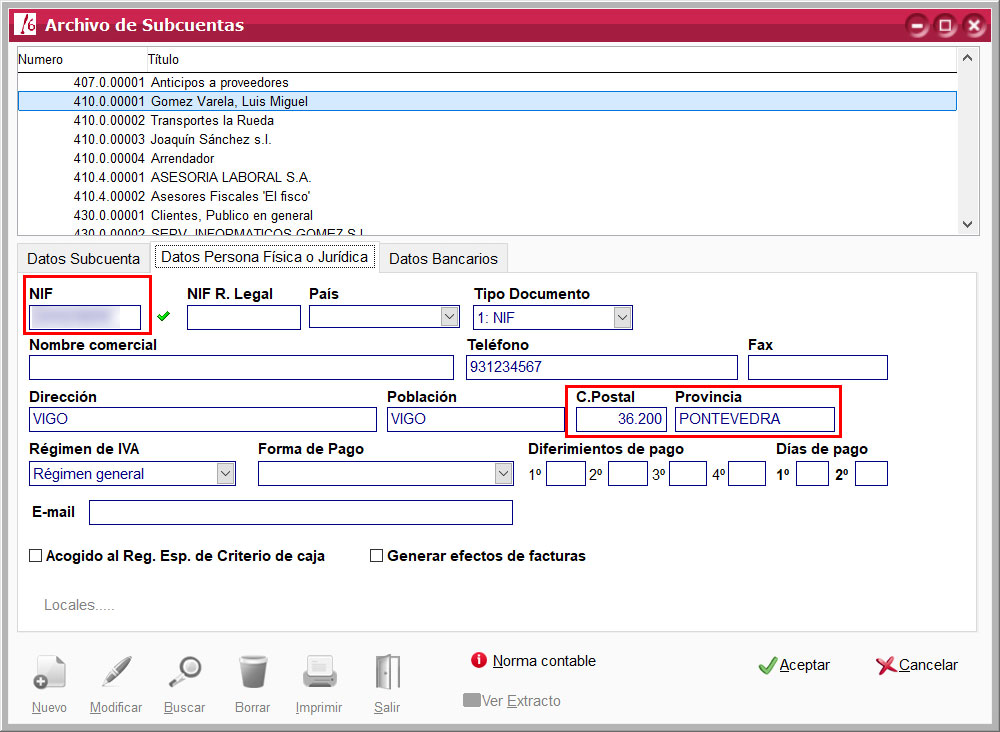This screenshot has height=732, width=1000.
Task: Open the Norma contable link
Action: [x=544, y=661]
